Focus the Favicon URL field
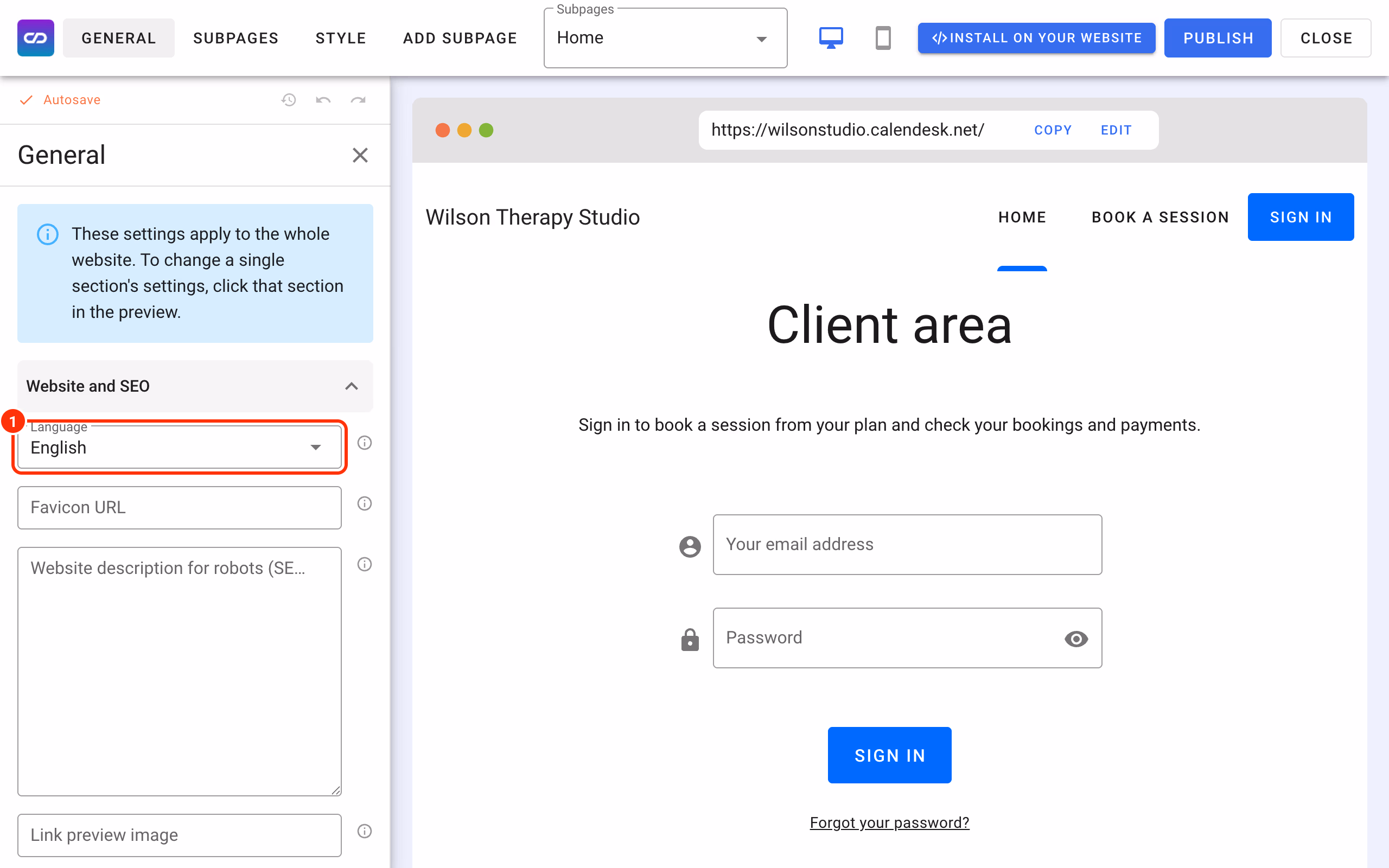The image size is (1389, 868). (180, 507)
